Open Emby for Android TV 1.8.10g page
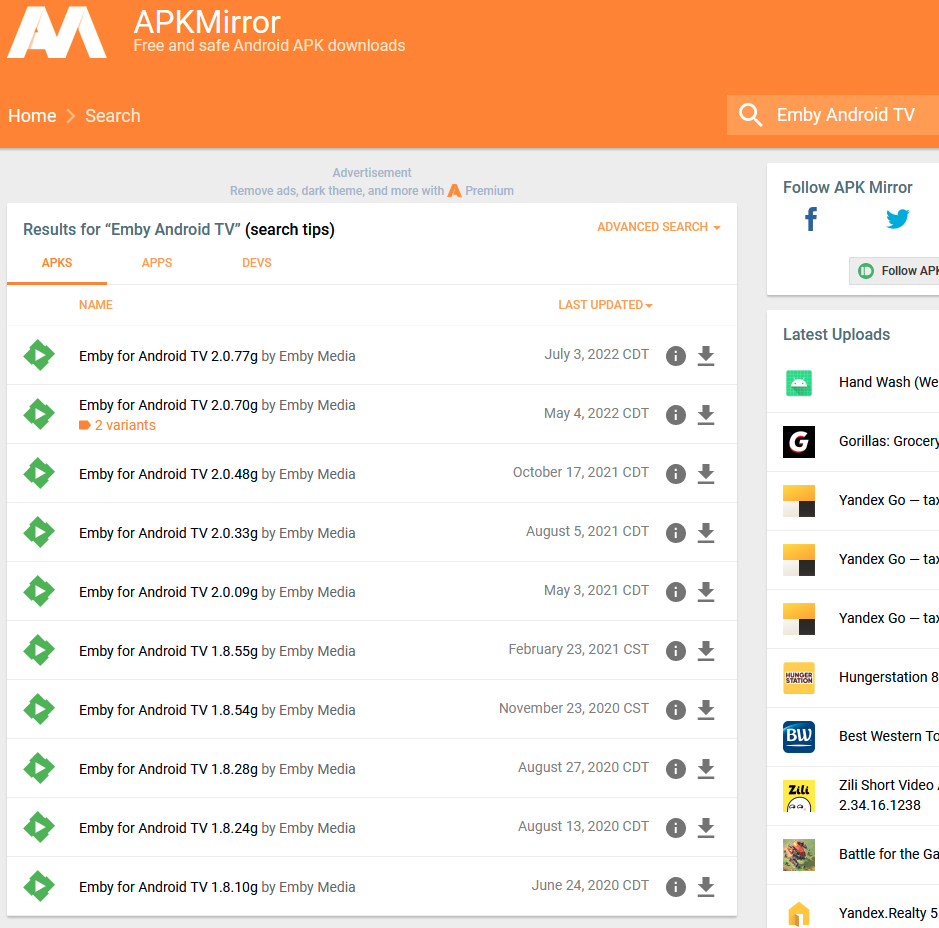 168,887
